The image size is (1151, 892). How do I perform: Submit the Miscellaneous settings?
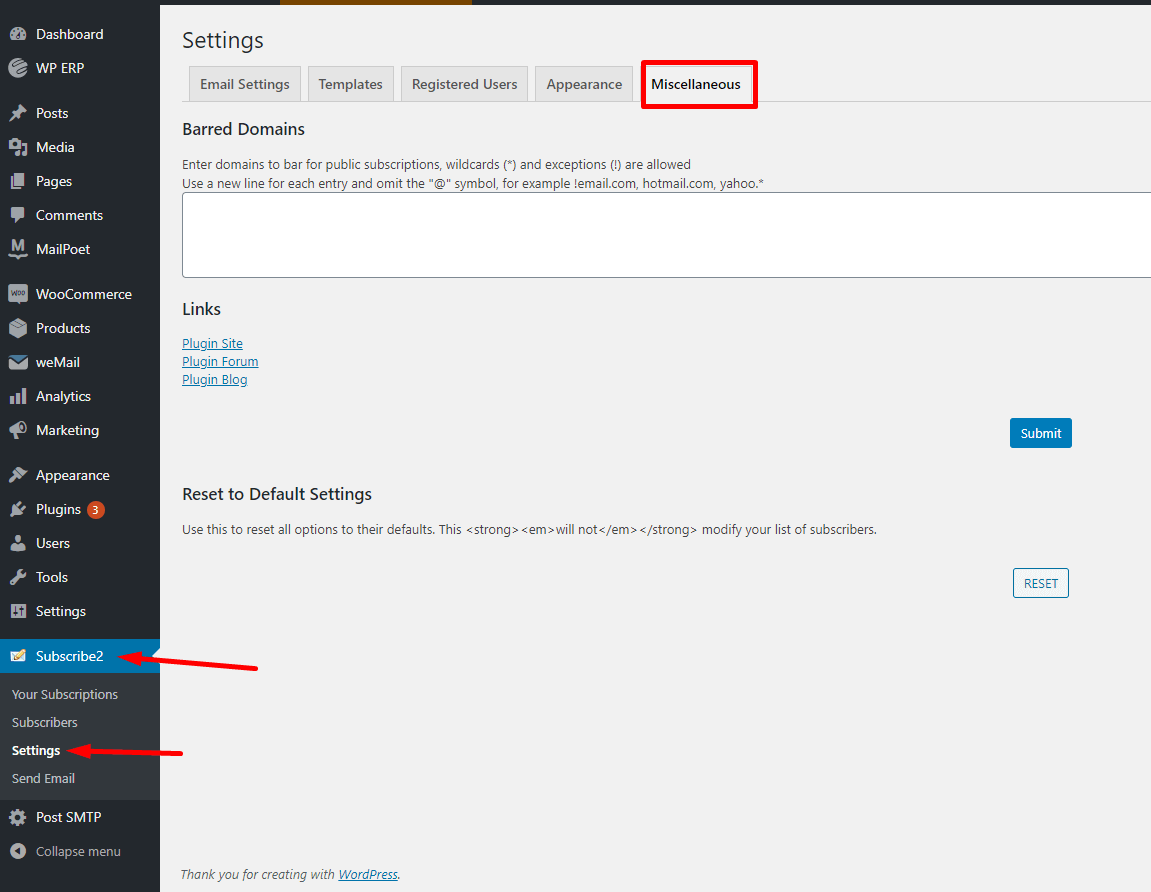(x=1040, y=433)
